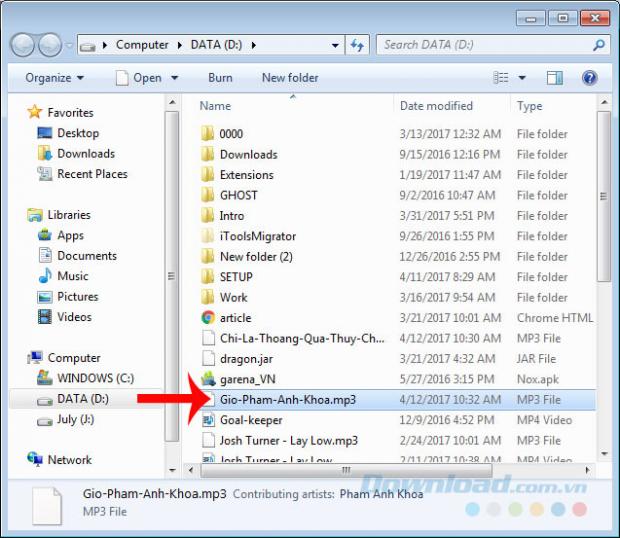Select Network in the navigation pane

[x=69, y=460]
